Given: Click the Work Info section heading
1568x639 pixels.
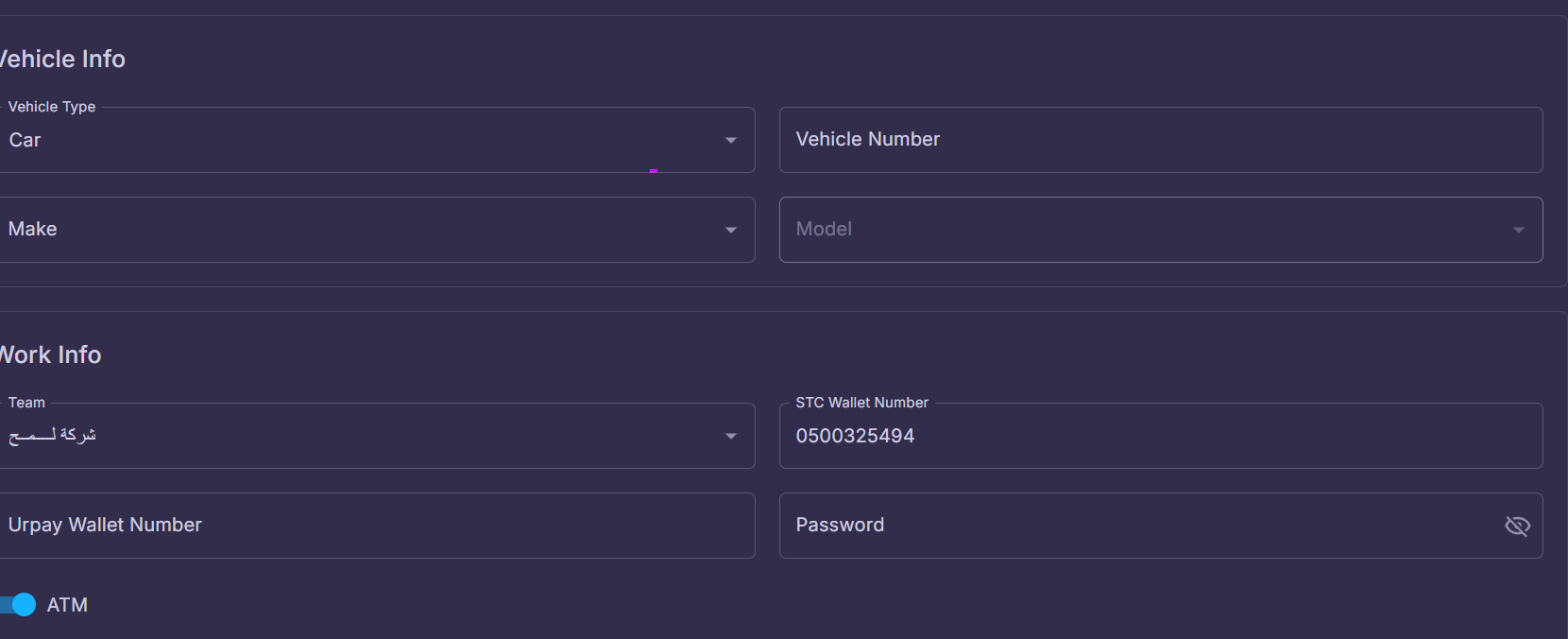Looking at the screenshot, I should [x=50, y=354].
